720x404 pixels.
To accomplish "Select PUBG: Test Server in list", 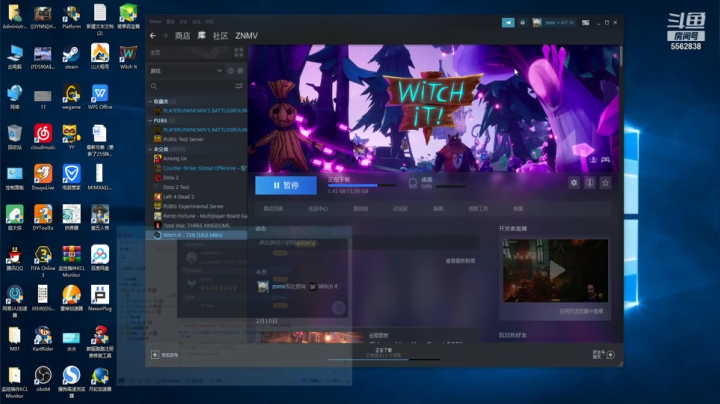I will click(183, 139).
